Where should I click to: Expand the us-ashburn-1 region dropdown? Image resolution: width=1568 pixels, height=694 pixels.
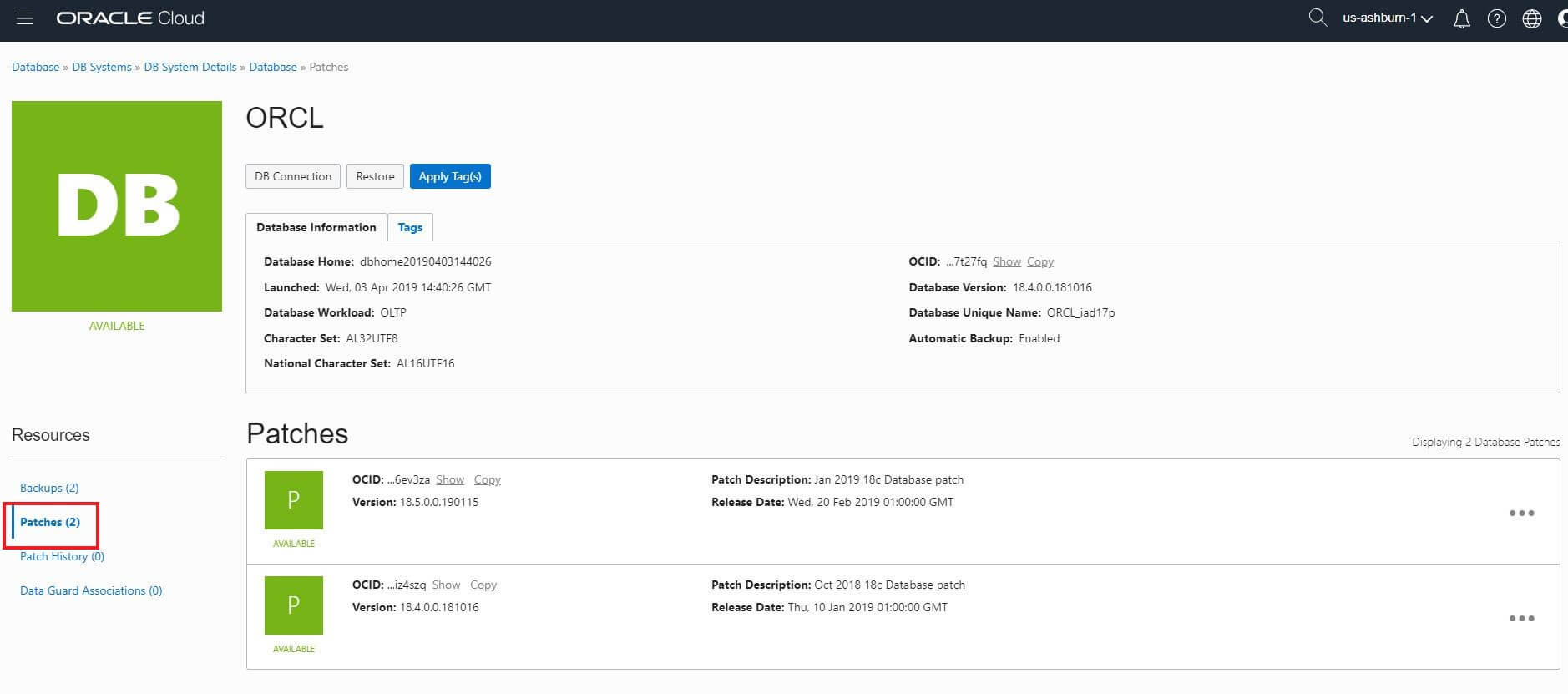(x=1388, y=18)
